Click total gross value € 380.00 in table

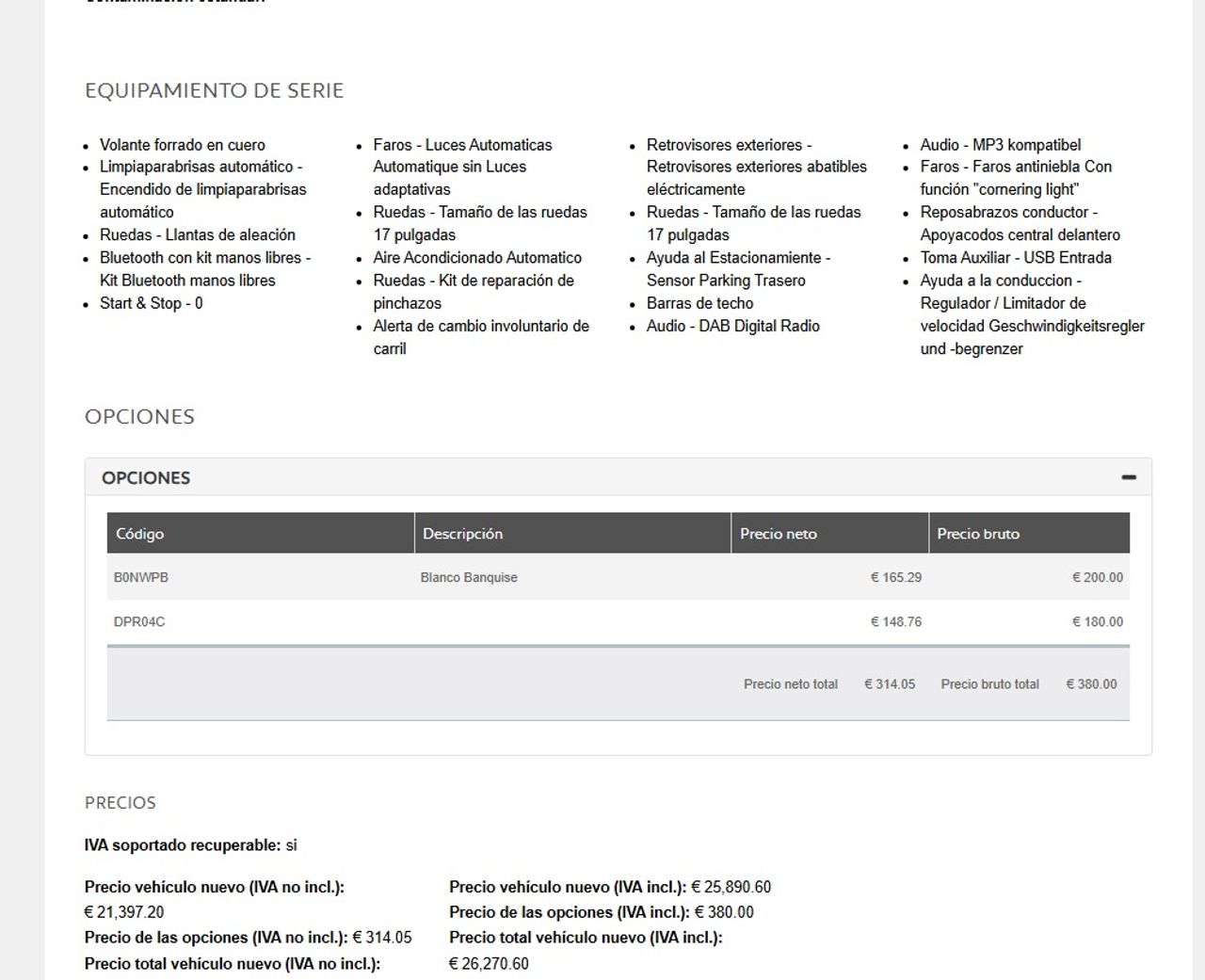(1091, 684)
